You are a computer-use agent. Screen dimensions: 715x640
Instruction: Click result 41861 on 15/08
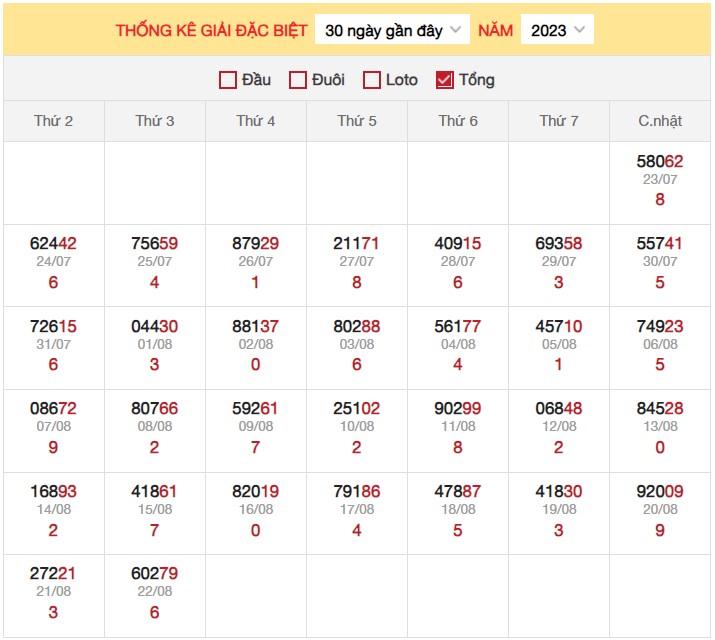coord(155,491)
